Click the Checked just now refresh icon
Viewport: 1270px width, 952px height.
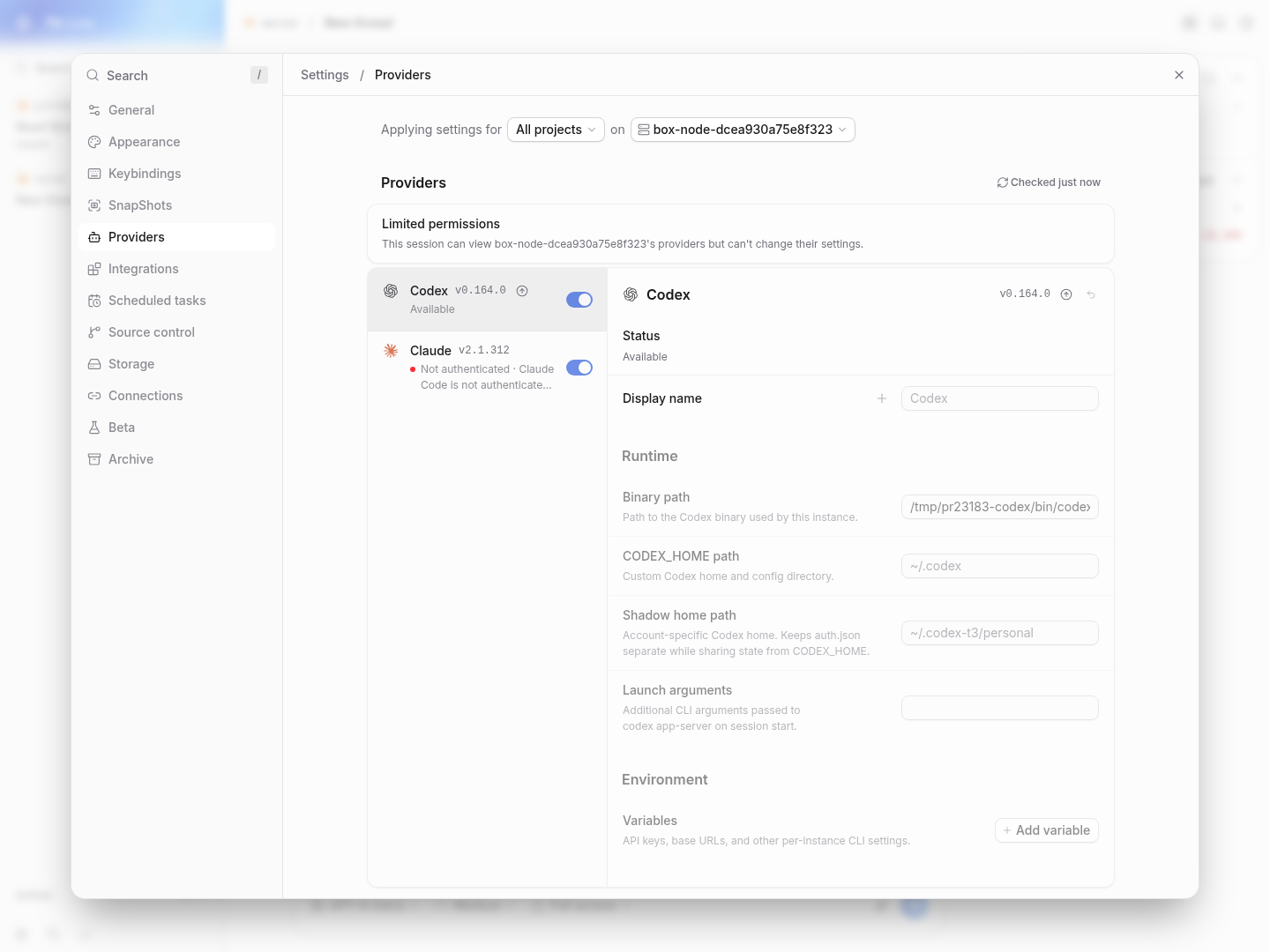[1003, 182]
